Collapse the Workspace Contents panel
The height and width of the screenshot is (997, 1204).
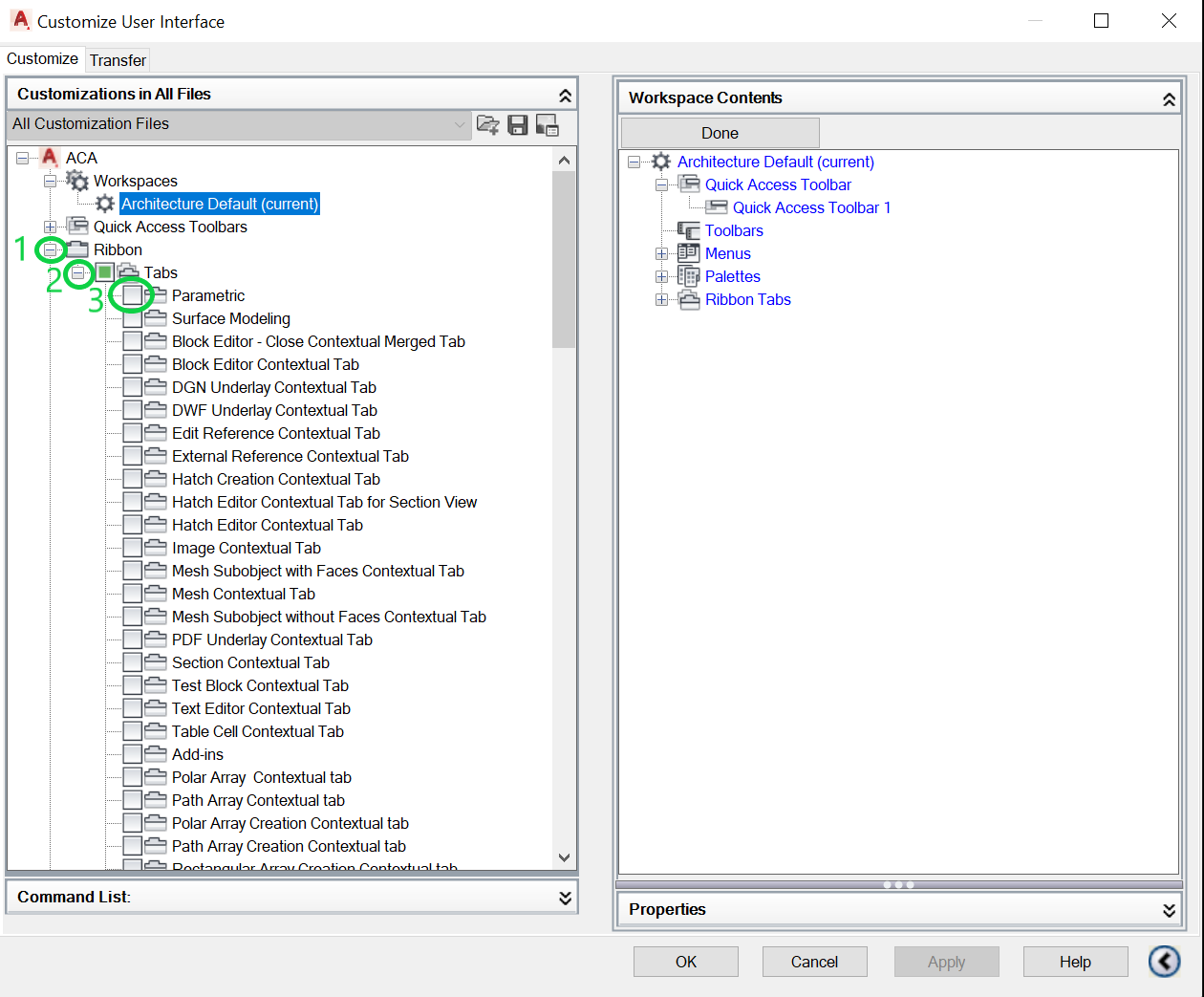click(x=1169, y=99)
